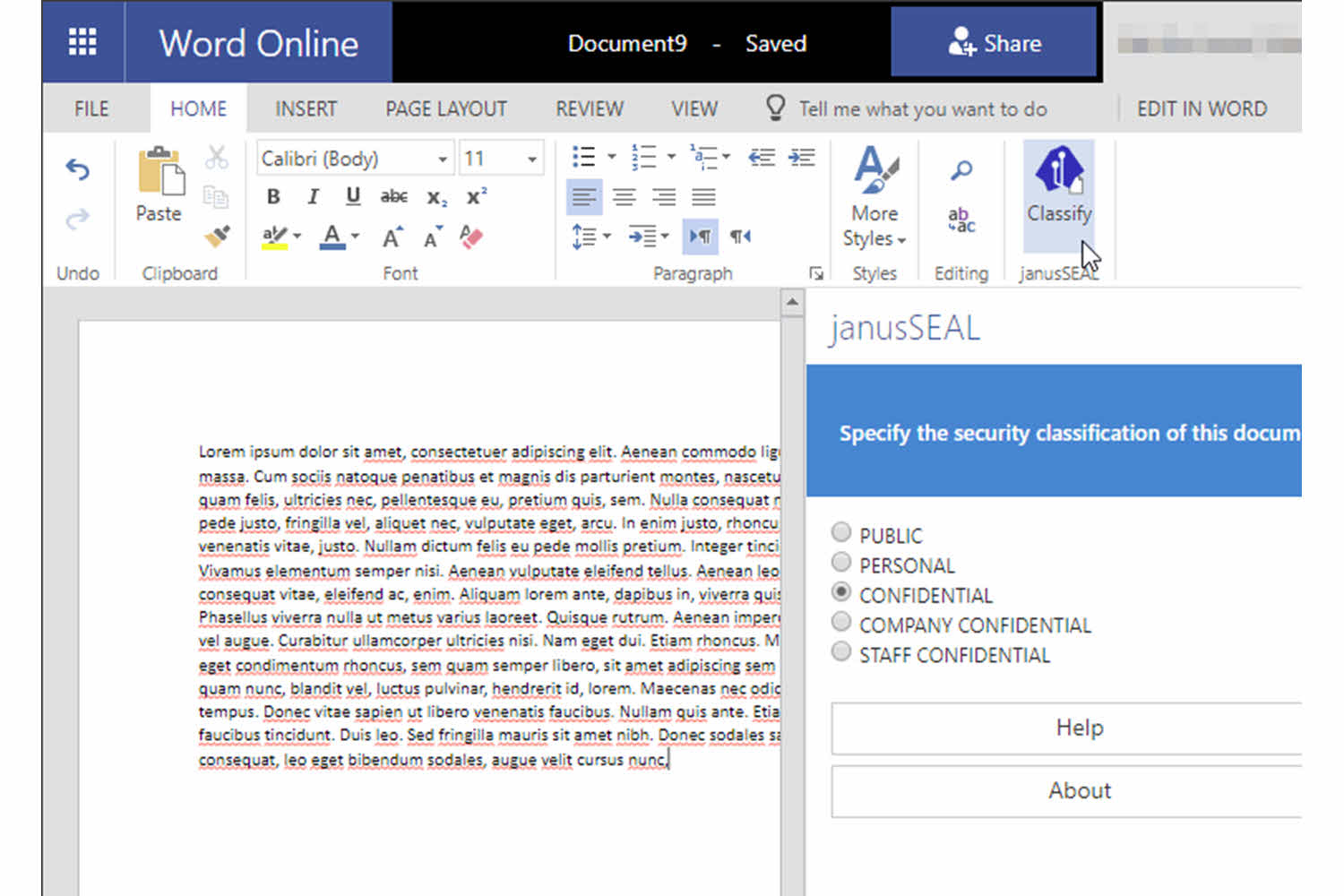Open the Classify tool in the janusSEAL group

(x=1059, y=184)
